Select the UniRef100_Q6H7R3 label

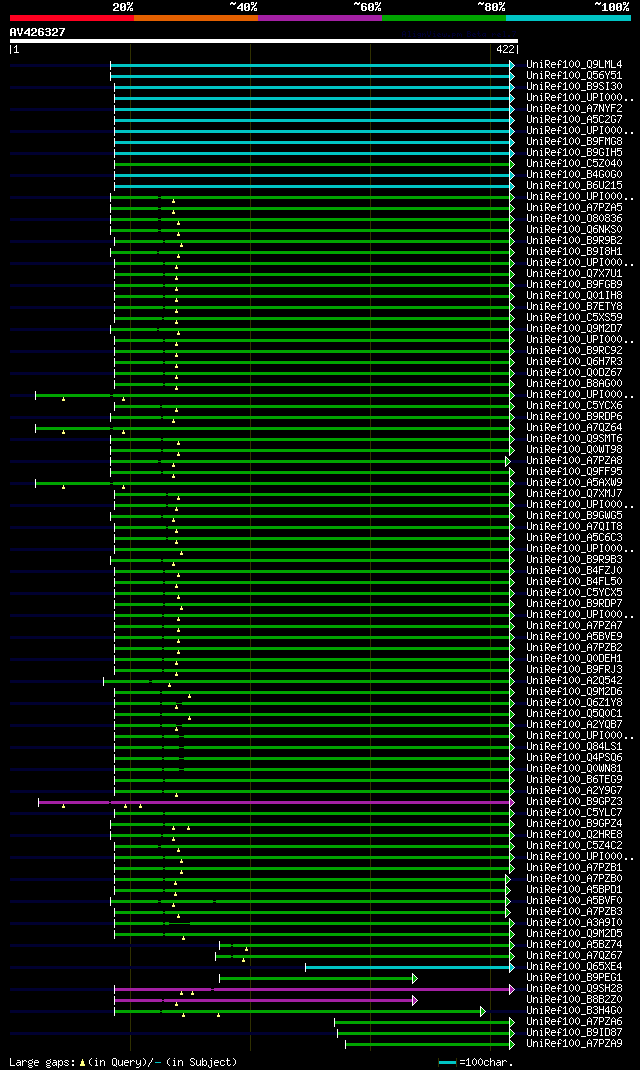click(574, 362)
